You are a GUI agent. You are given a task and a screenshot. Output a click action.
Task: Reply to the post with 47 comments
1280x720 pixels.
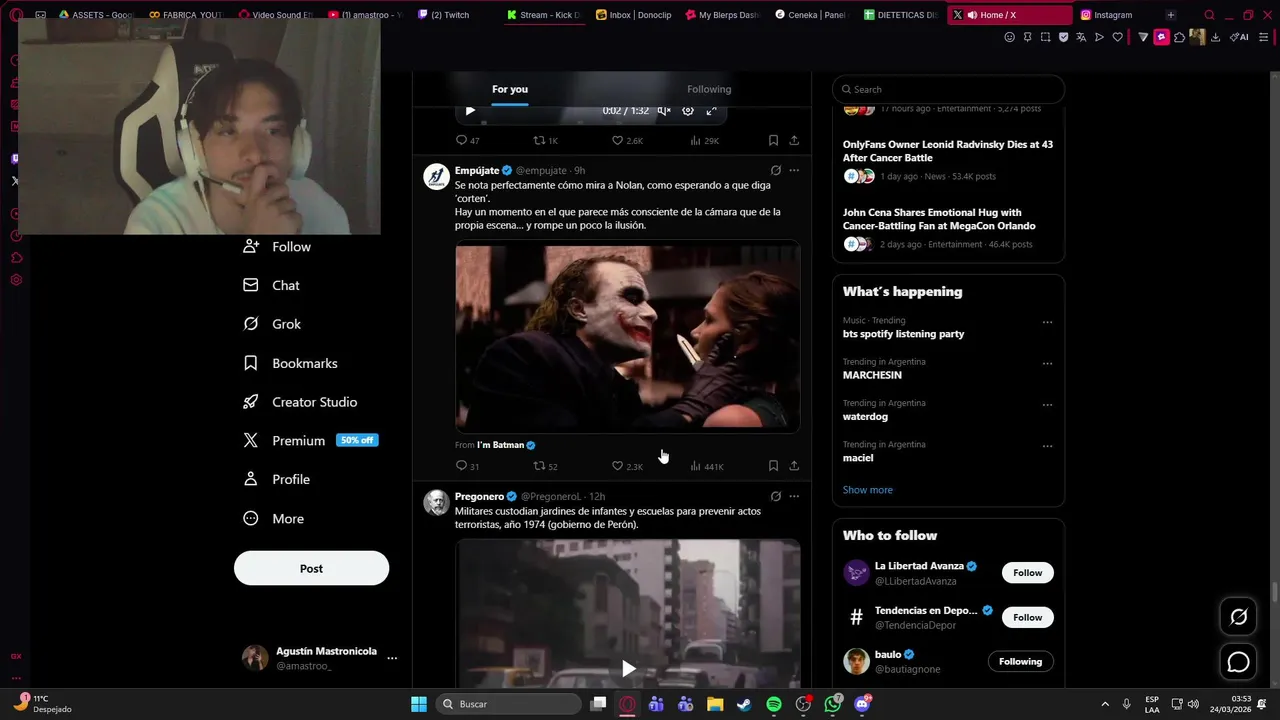pos(467,141)
